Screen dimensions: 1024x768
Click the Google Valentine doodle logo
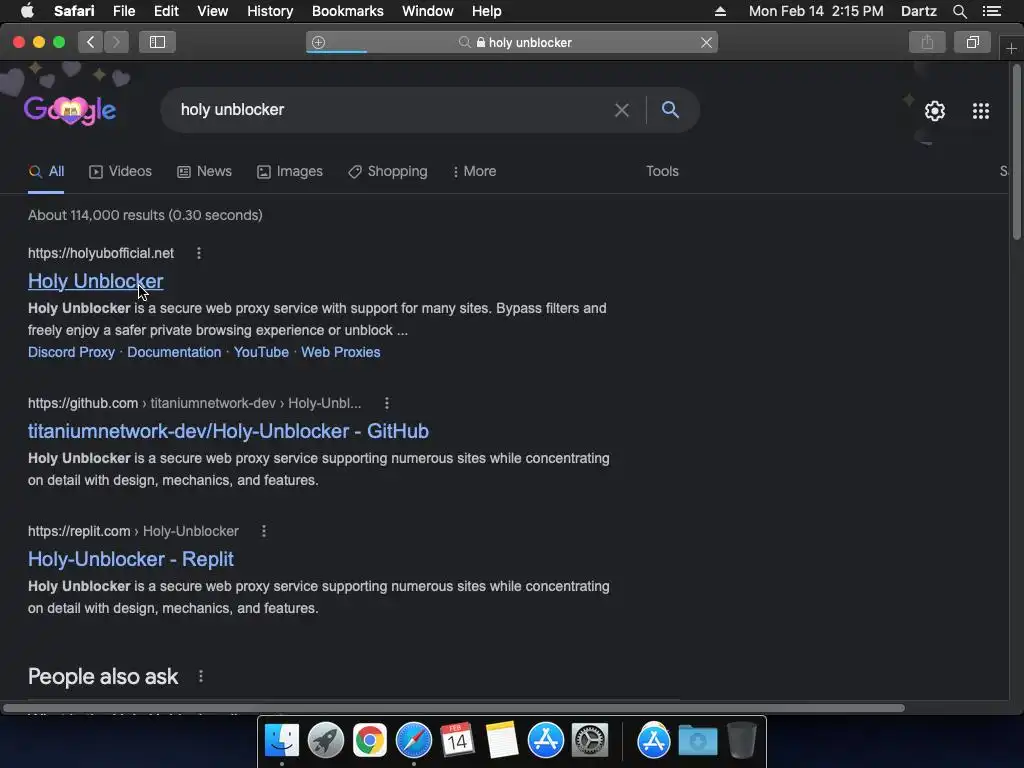tap(70, 110)
